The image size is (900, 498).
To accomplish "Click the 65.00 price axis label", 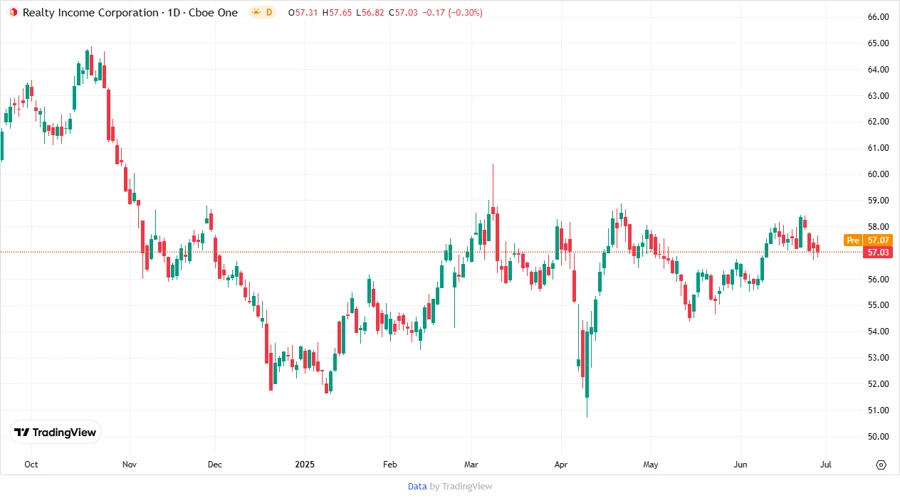I will point(878,44).
